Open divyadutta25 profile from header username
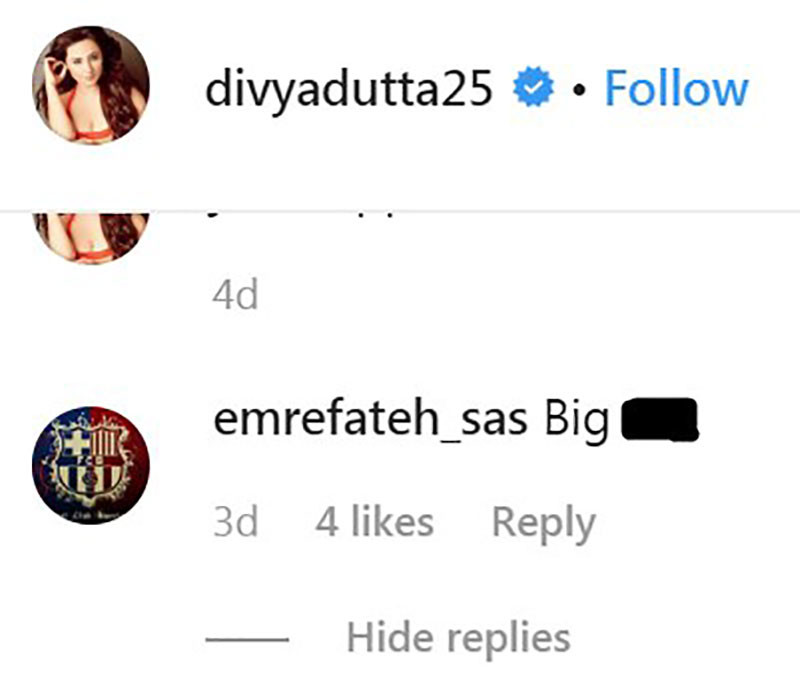The width and height of the screenshot is (800, 700). (x=349, y=90)
